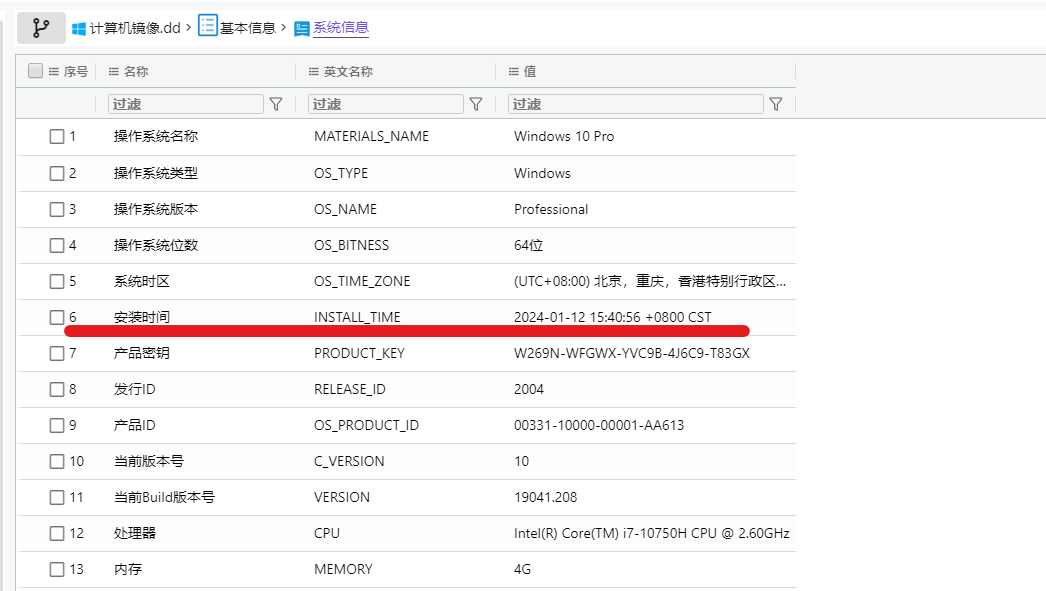Click the PRODUCT_KEY cell

tap(360, 354)
